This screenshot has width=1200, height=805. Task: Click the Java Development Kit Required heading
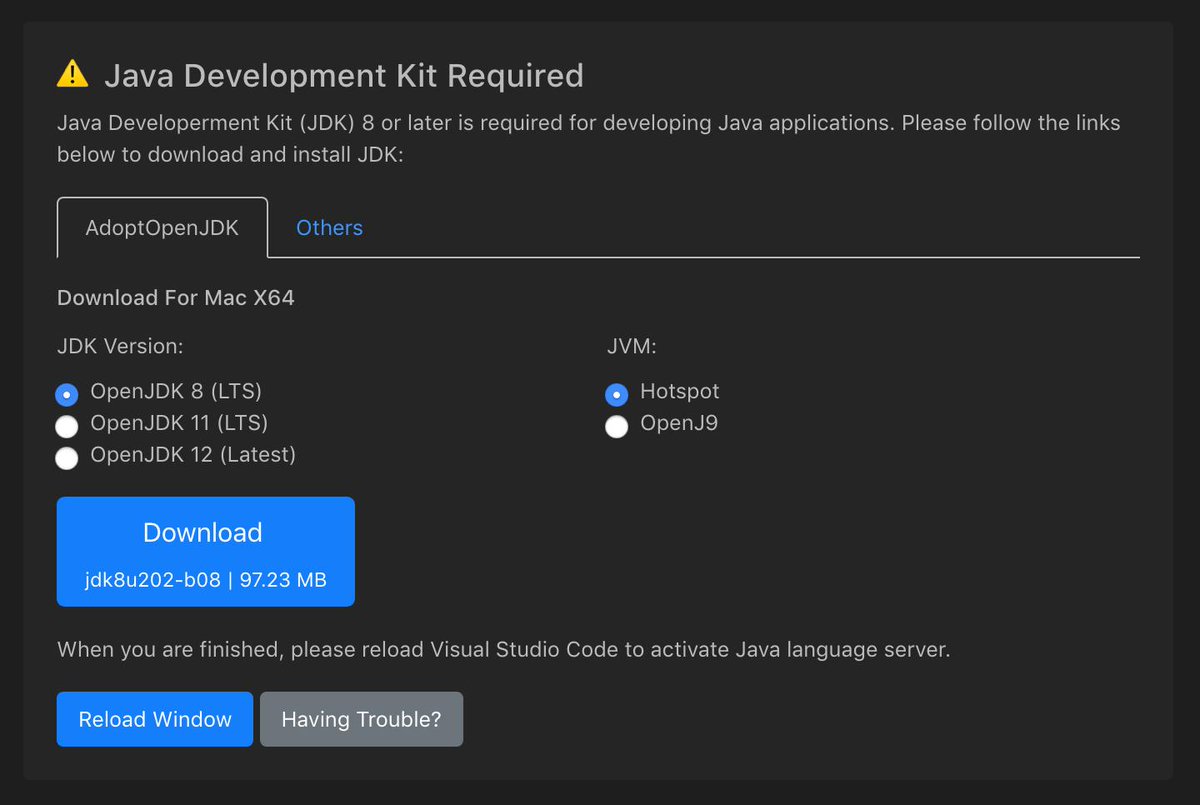click(343, 75)
